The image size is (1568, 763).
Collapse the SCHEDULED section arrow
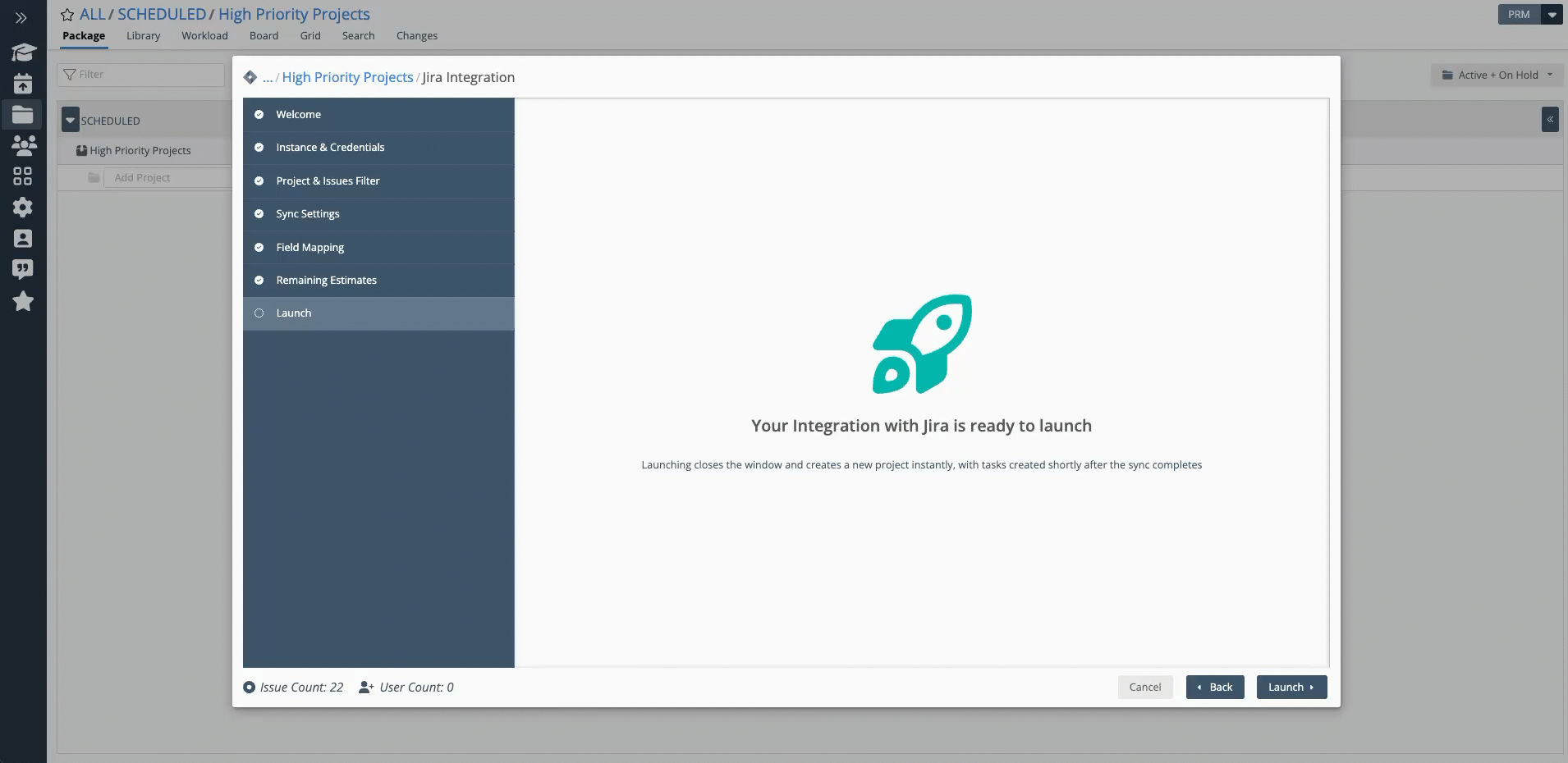(x=71, y=121)
